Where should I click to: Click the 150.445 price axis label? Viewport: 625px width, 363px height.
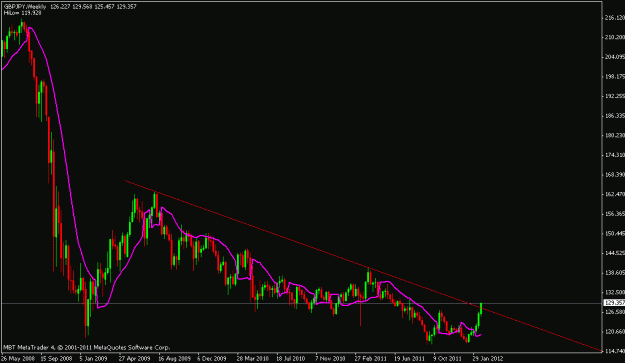point(615,233)
